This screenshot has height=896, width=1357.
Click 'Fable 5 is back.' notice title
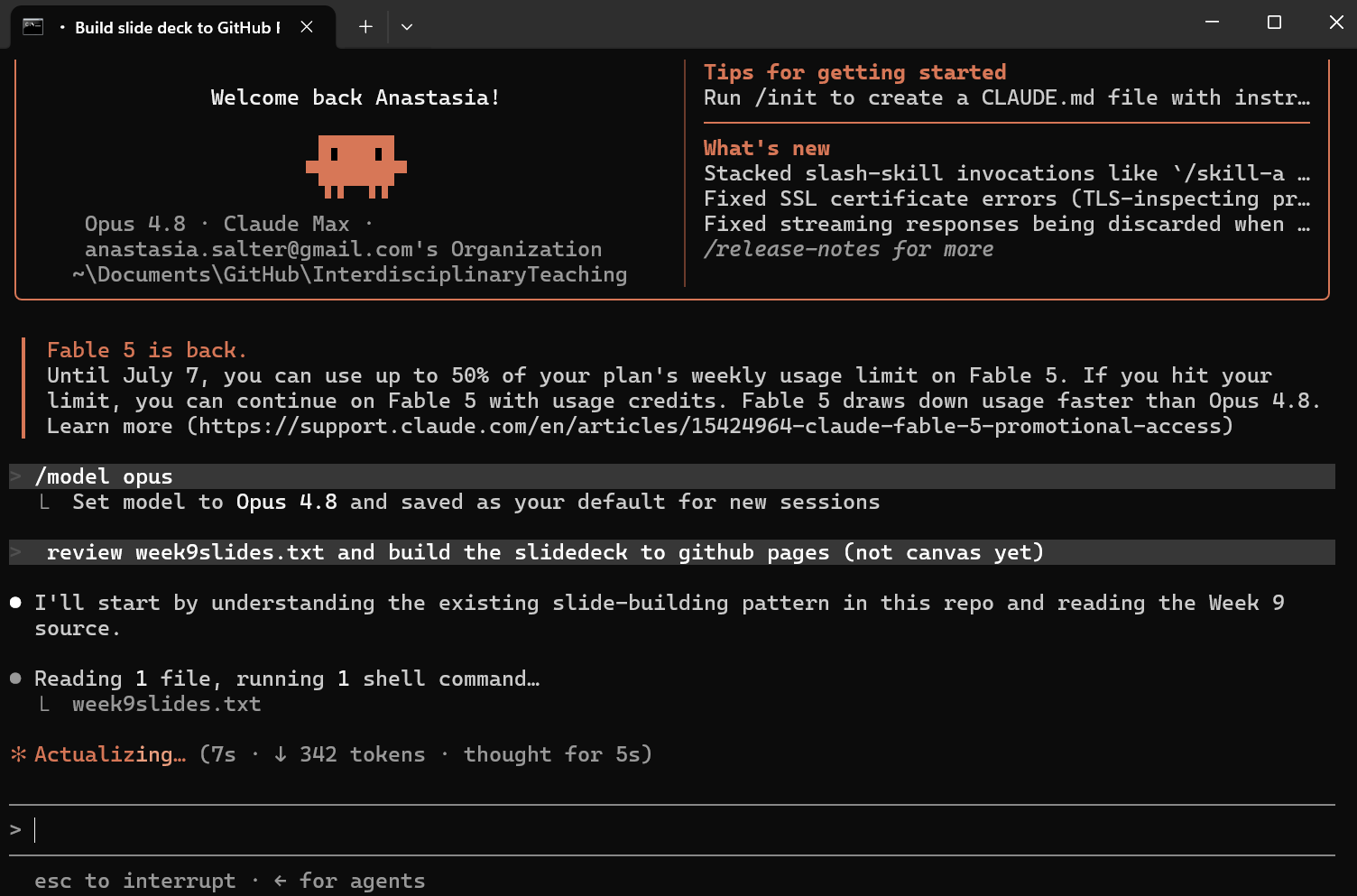click(x=147, y=350)
